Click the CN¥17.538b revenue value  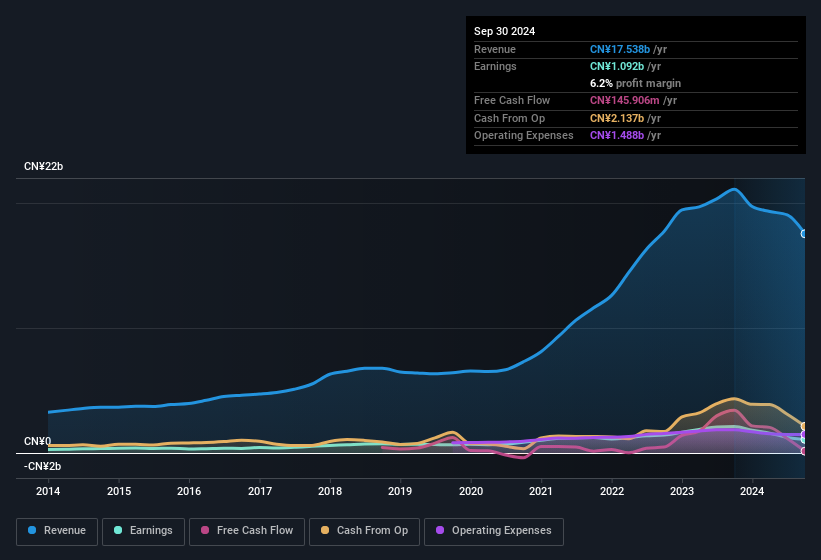coord(620,49)
